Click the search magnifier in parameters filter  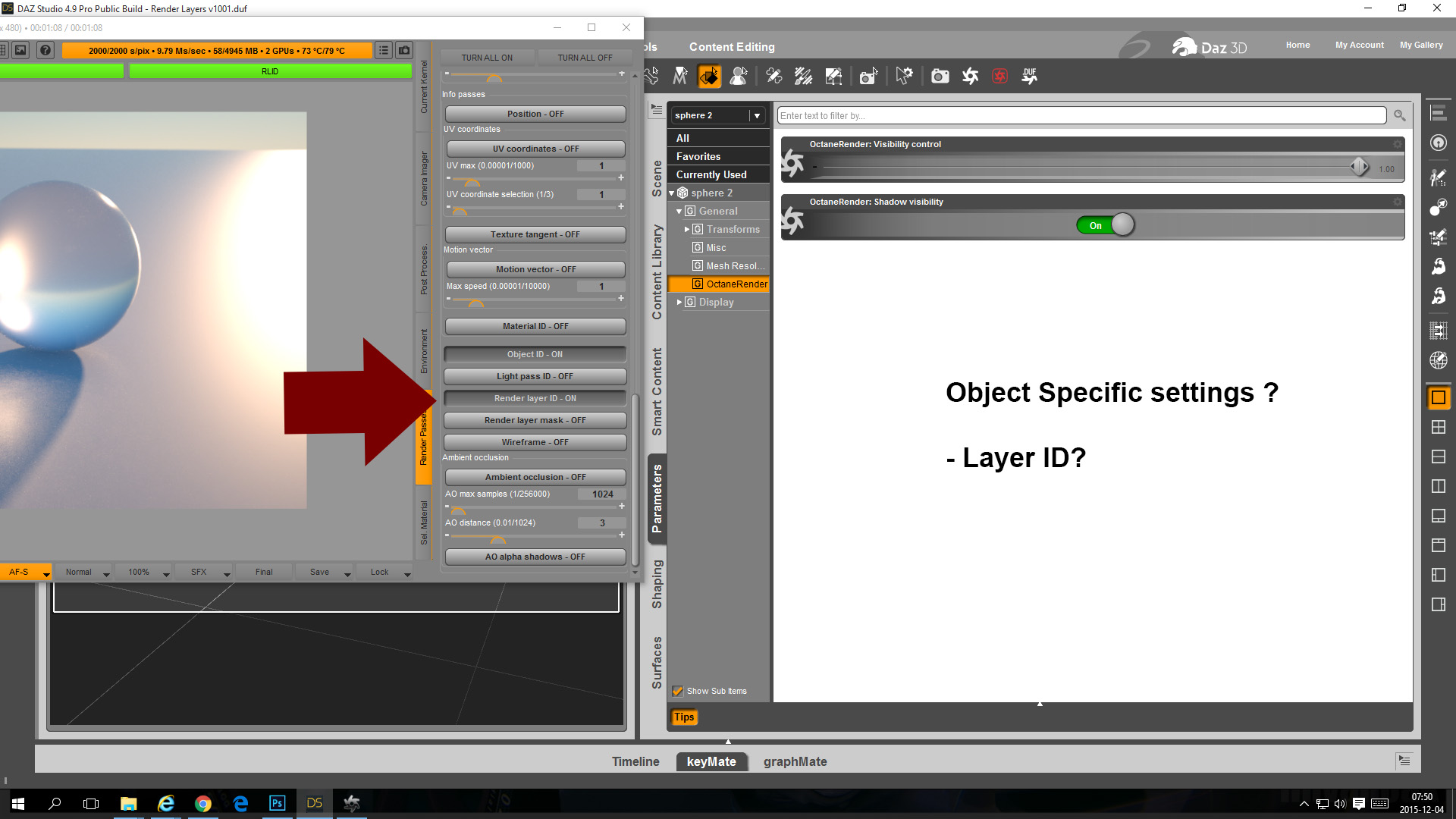1399,116
